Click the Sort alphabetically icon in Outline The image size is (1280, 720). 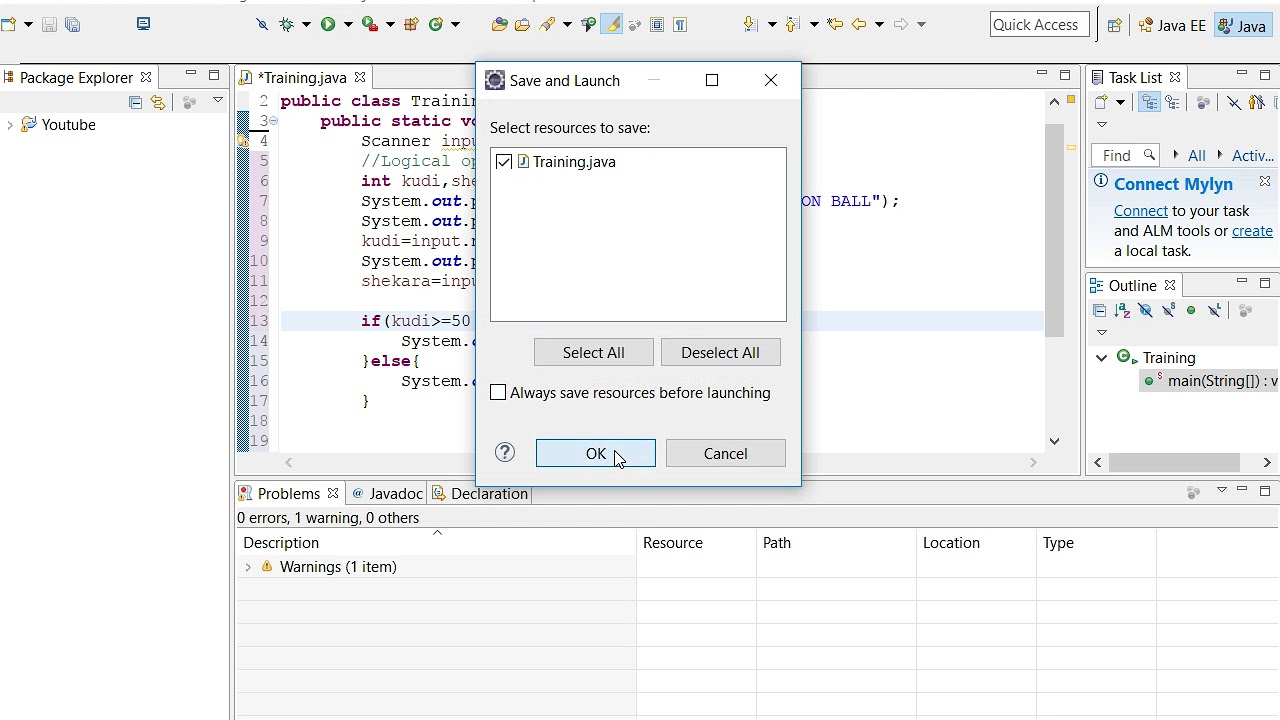click(1122, 311)
